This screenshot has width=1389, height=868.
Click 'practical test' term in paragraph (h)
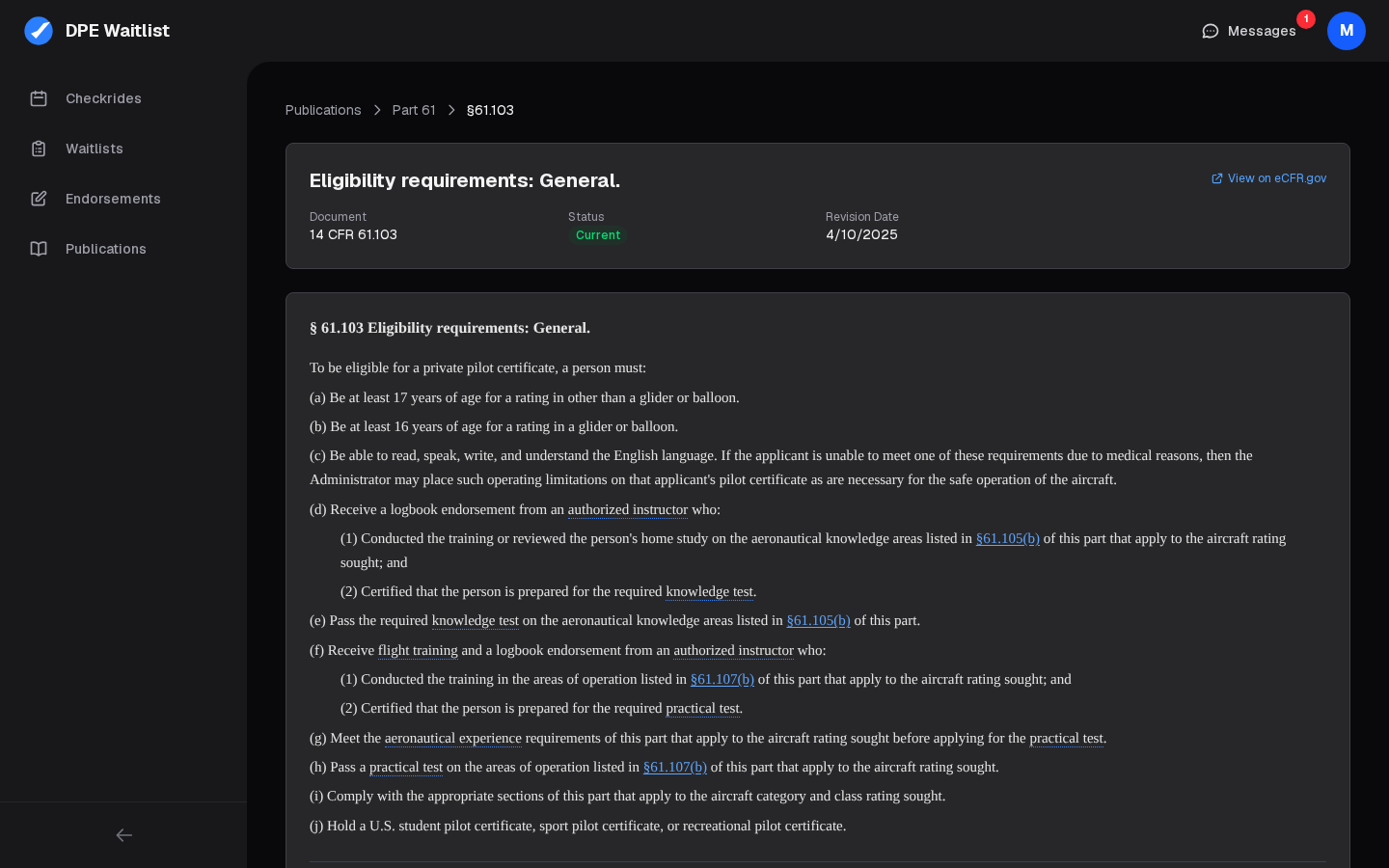point(406,767)
